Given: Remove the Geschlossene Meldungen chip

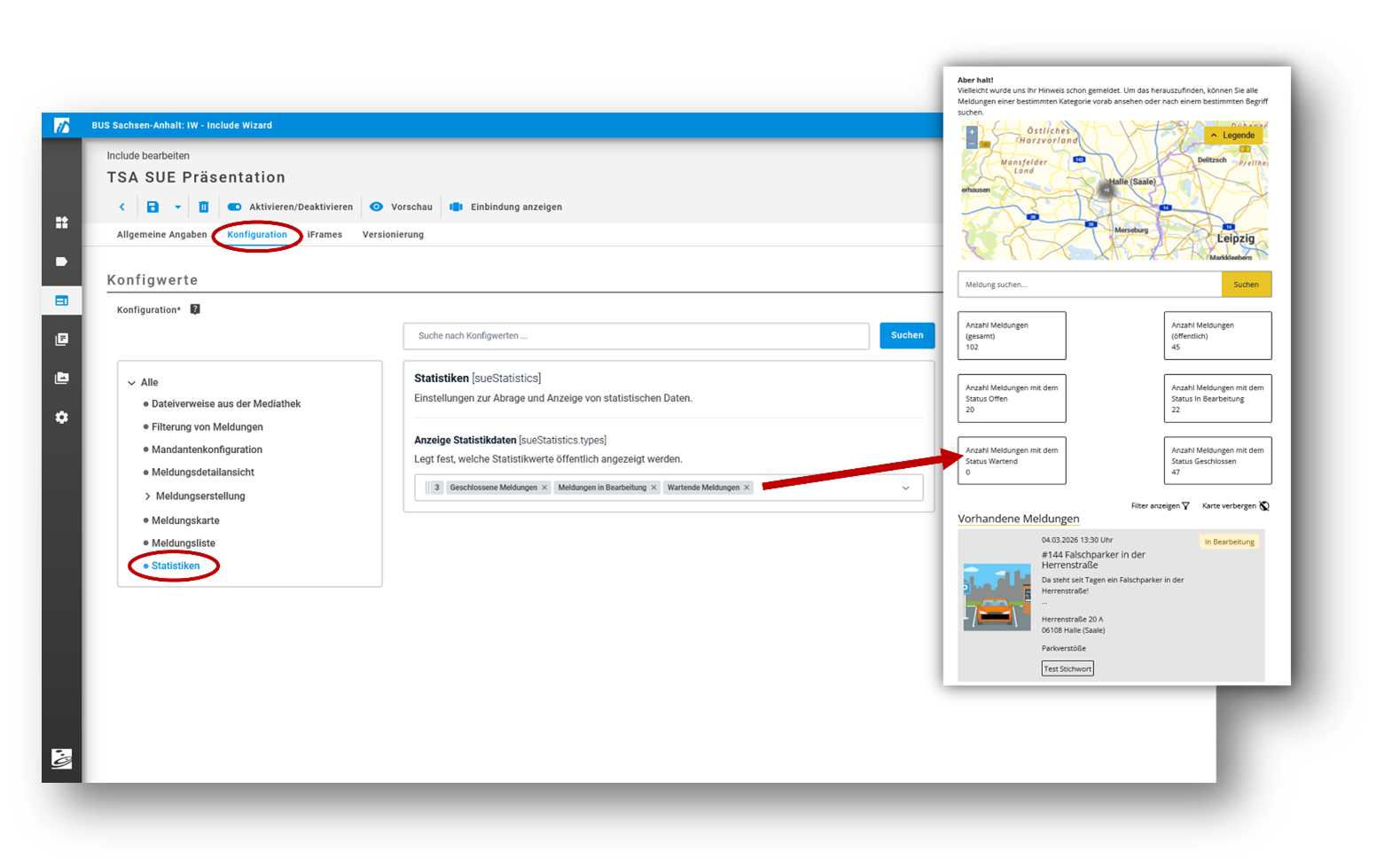Looking at the screenshot, I should [544, 488].
